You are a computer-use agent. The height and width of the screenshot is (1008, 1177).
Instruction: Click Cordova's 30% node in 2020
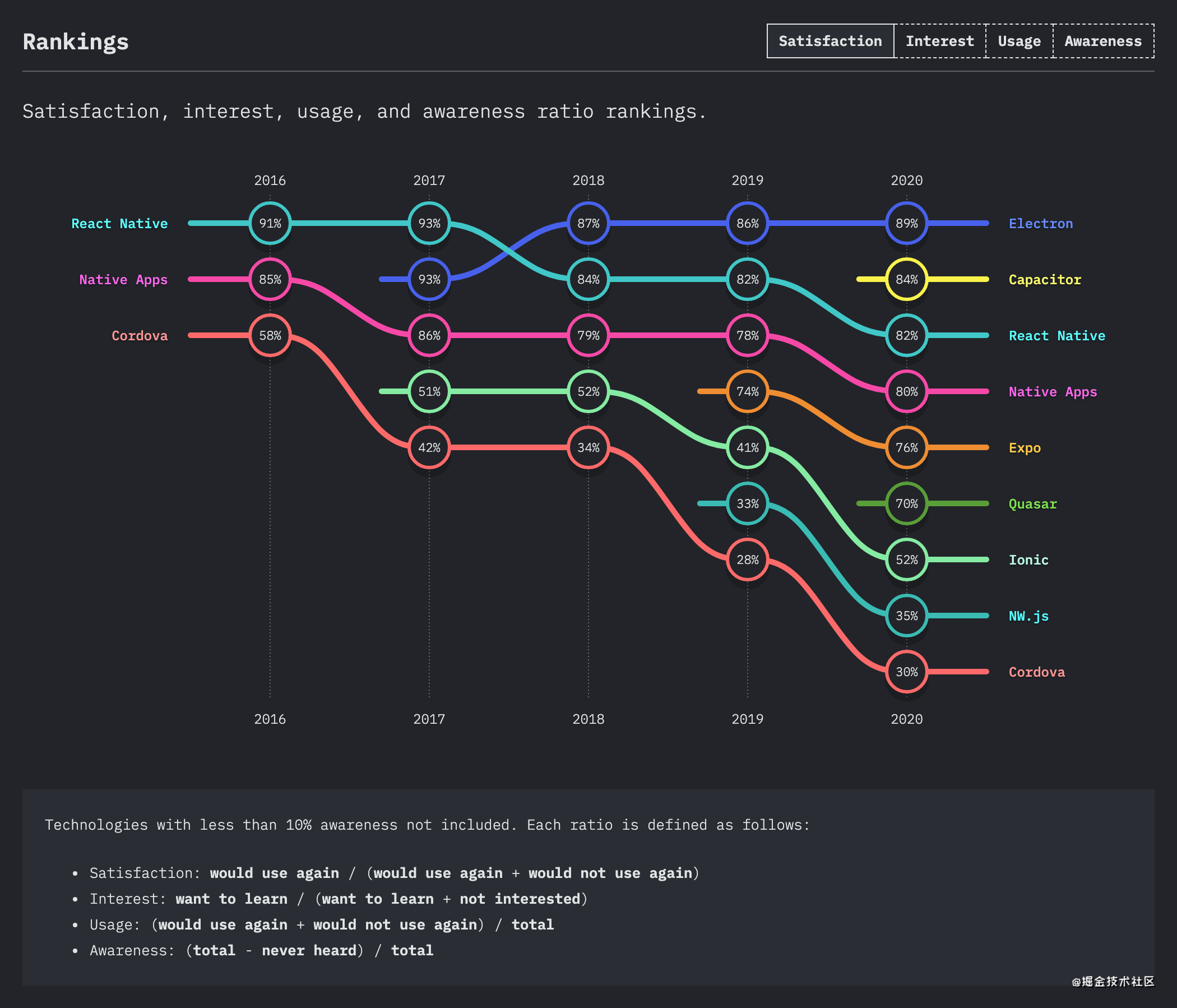(907, 672)
